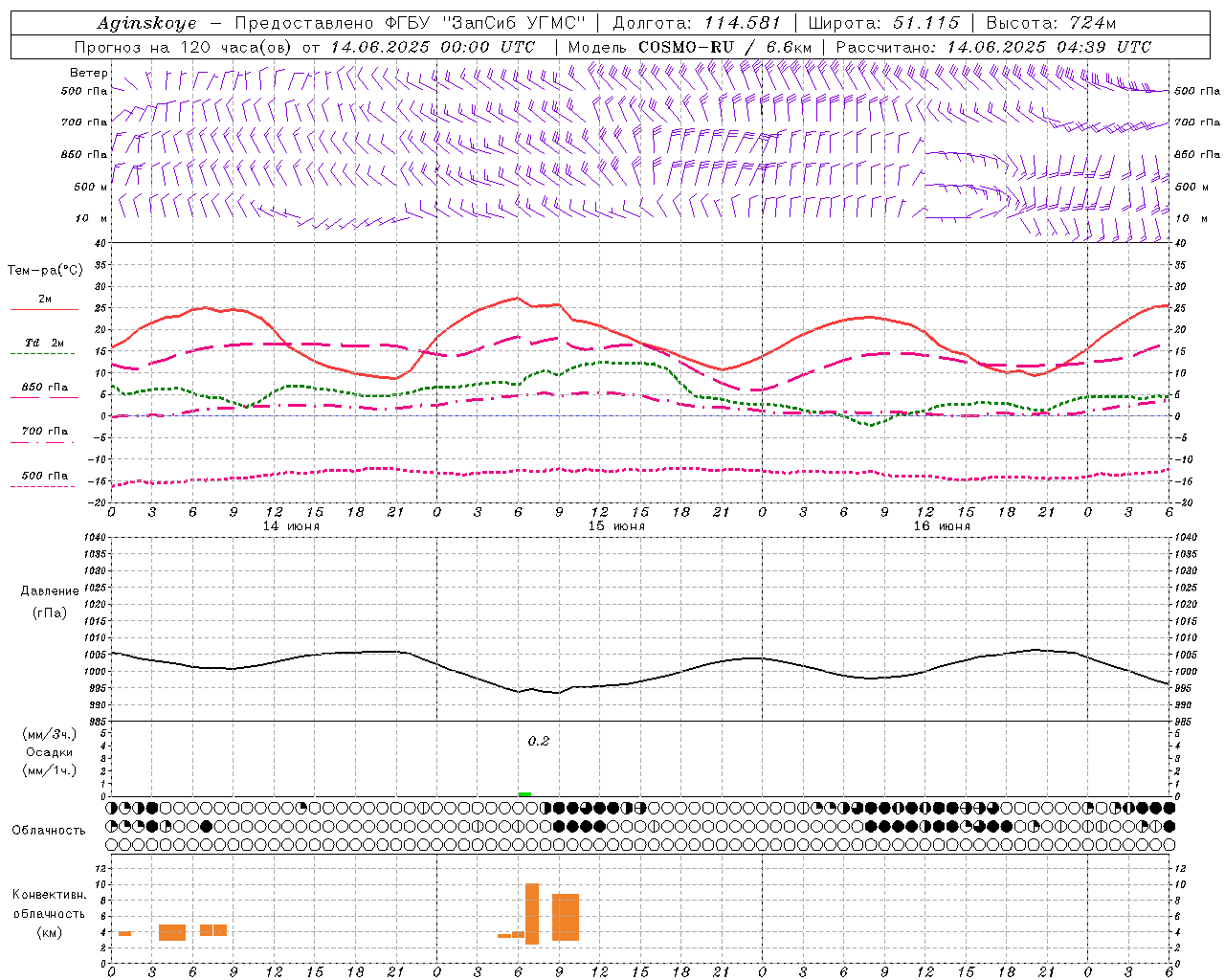Click the "Высота: 724м" header value
1225x980 pixels.
1051,23
